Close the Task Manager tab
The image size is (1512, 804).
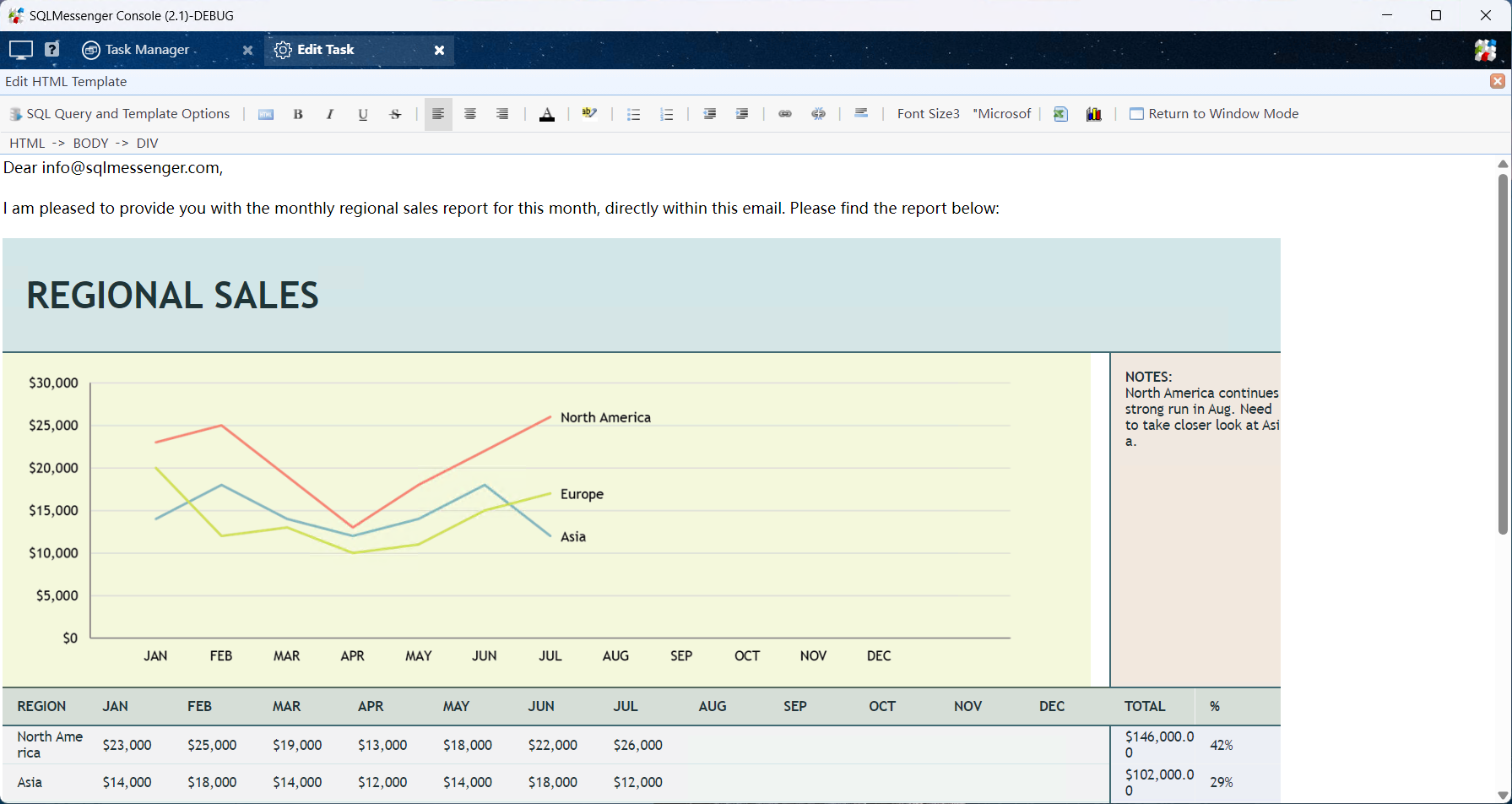pyautogui.click(x=247, y=51)
